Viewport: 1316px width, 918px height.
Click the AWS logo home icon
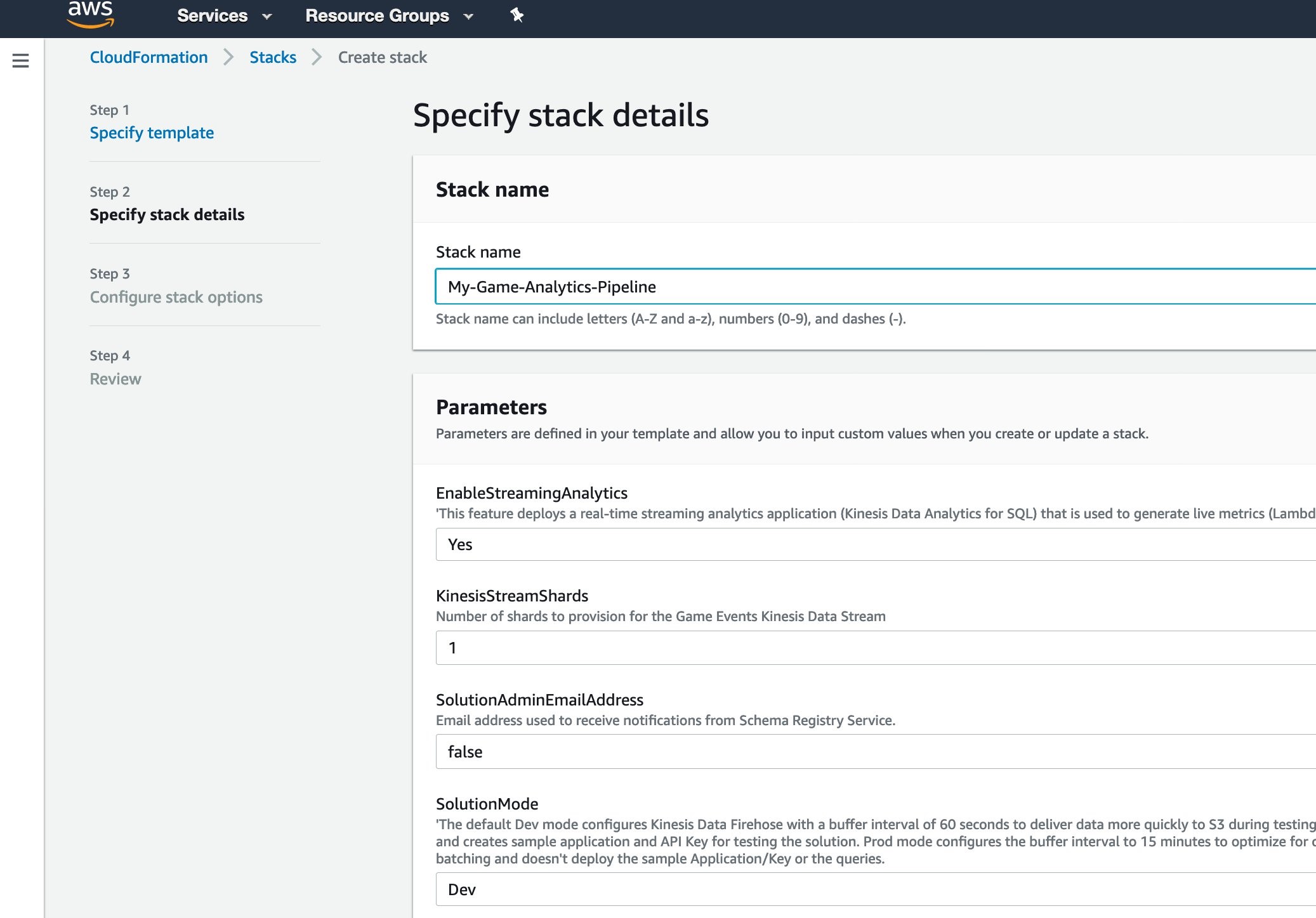pos(90,14)
